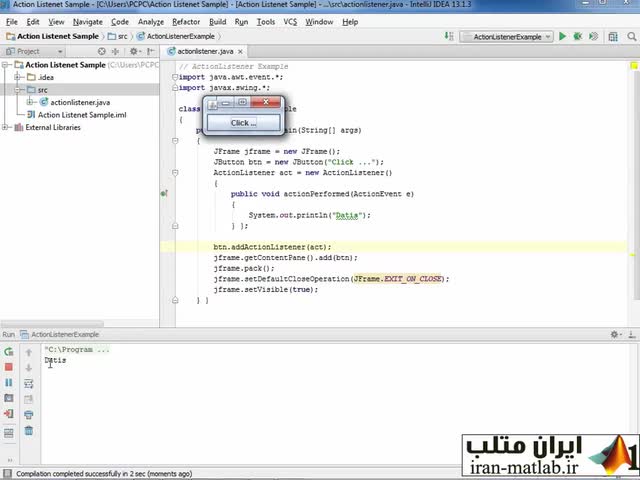Collapse the Action Listenet Sample root node
The width and height of the screenshot is (640, 480).
tap(6, 65)
